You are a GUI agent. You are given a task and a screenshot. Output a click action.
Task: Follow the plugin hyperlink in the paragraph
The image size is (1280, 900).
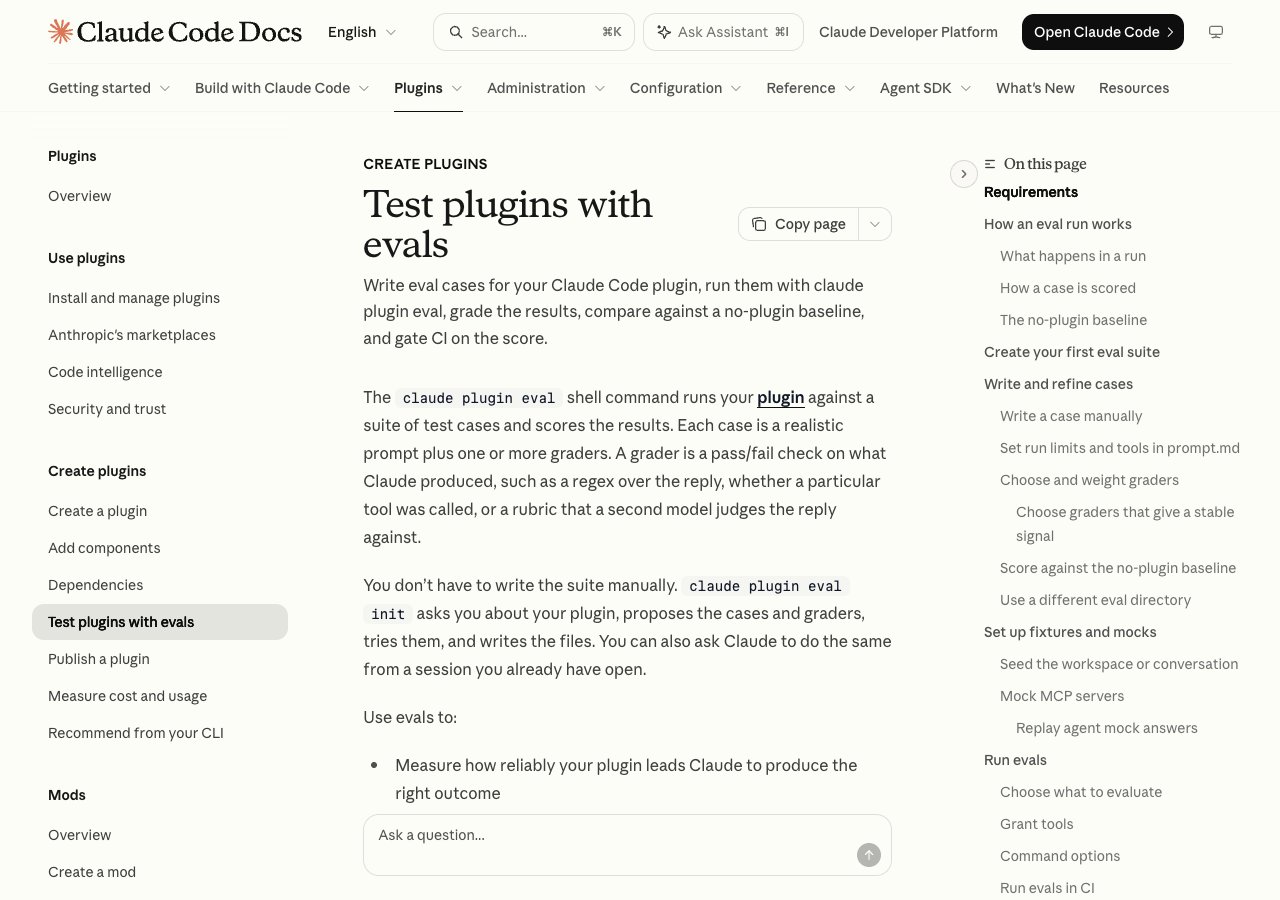(x=781, y=397)
